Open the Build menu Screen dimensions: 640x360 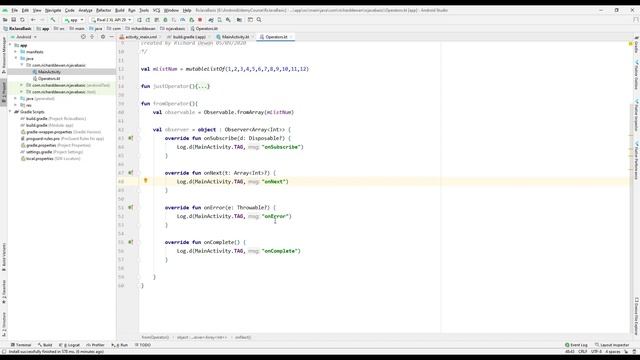pos(120,10)
